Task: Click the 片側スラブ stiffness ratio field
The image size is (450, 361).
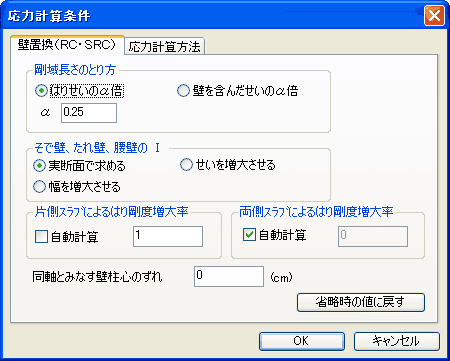Action: coord(168,236)
